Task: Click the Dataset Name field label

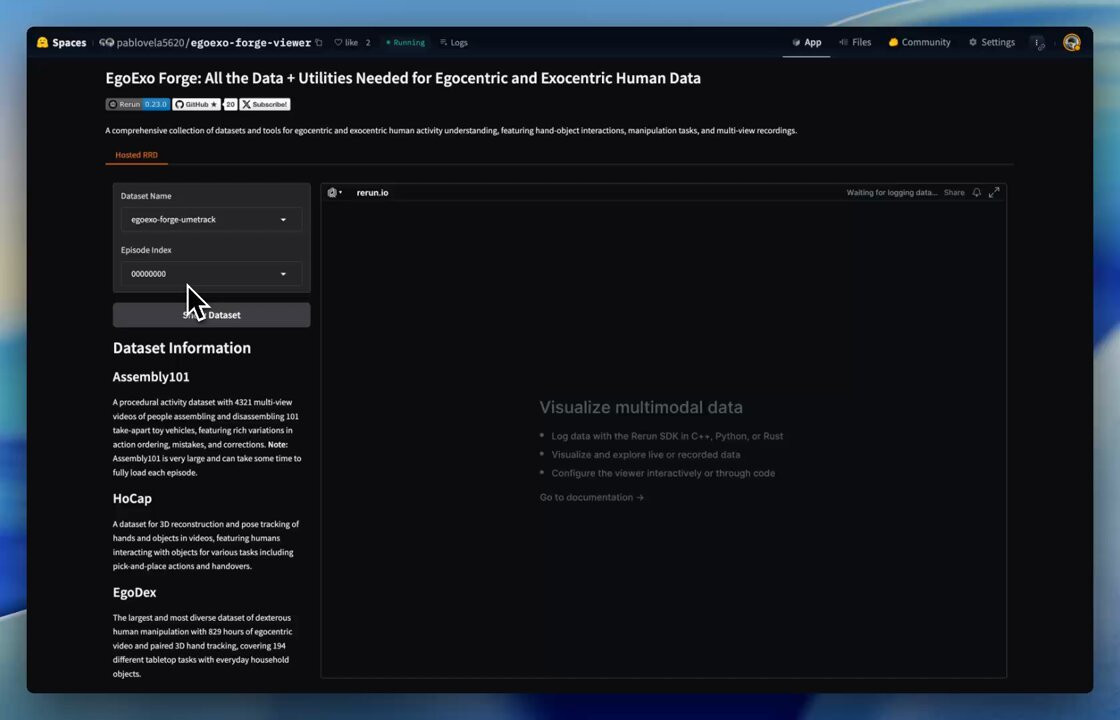Action: click(x=146, y=196)
